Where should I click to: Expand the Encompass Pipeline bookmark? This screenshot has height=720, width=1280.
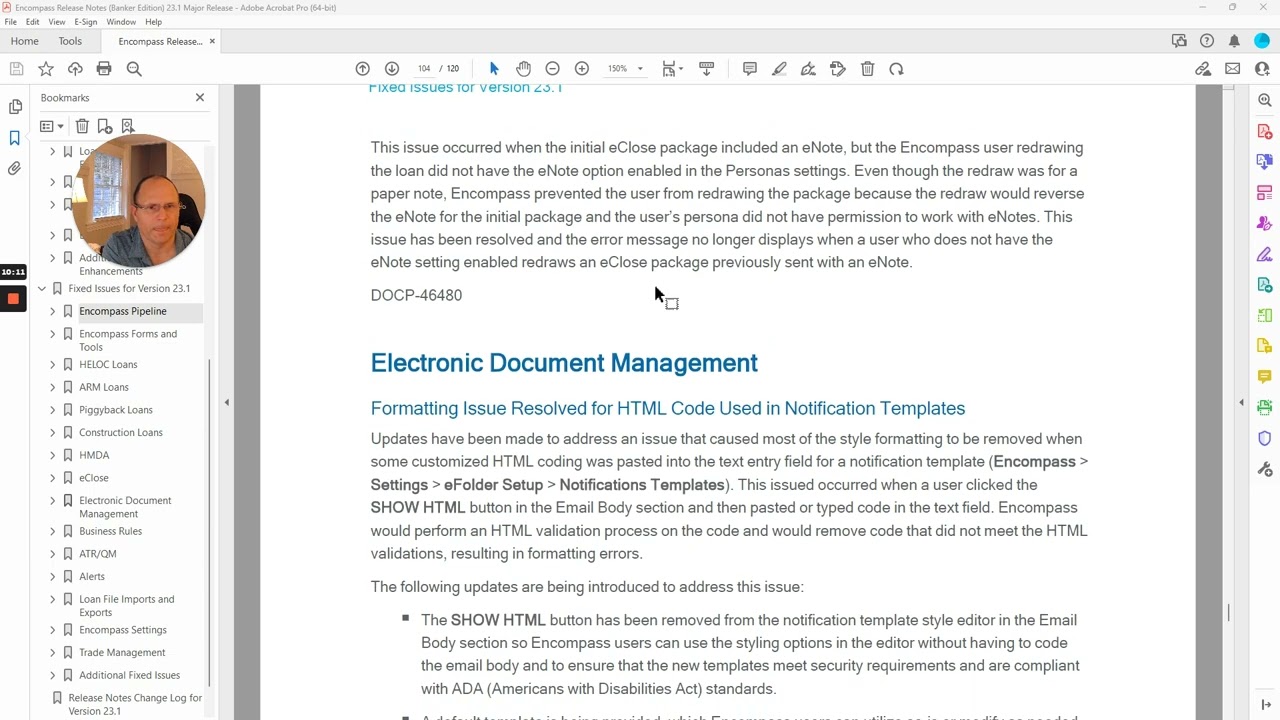pyautogui.click(x=53, y=312)
